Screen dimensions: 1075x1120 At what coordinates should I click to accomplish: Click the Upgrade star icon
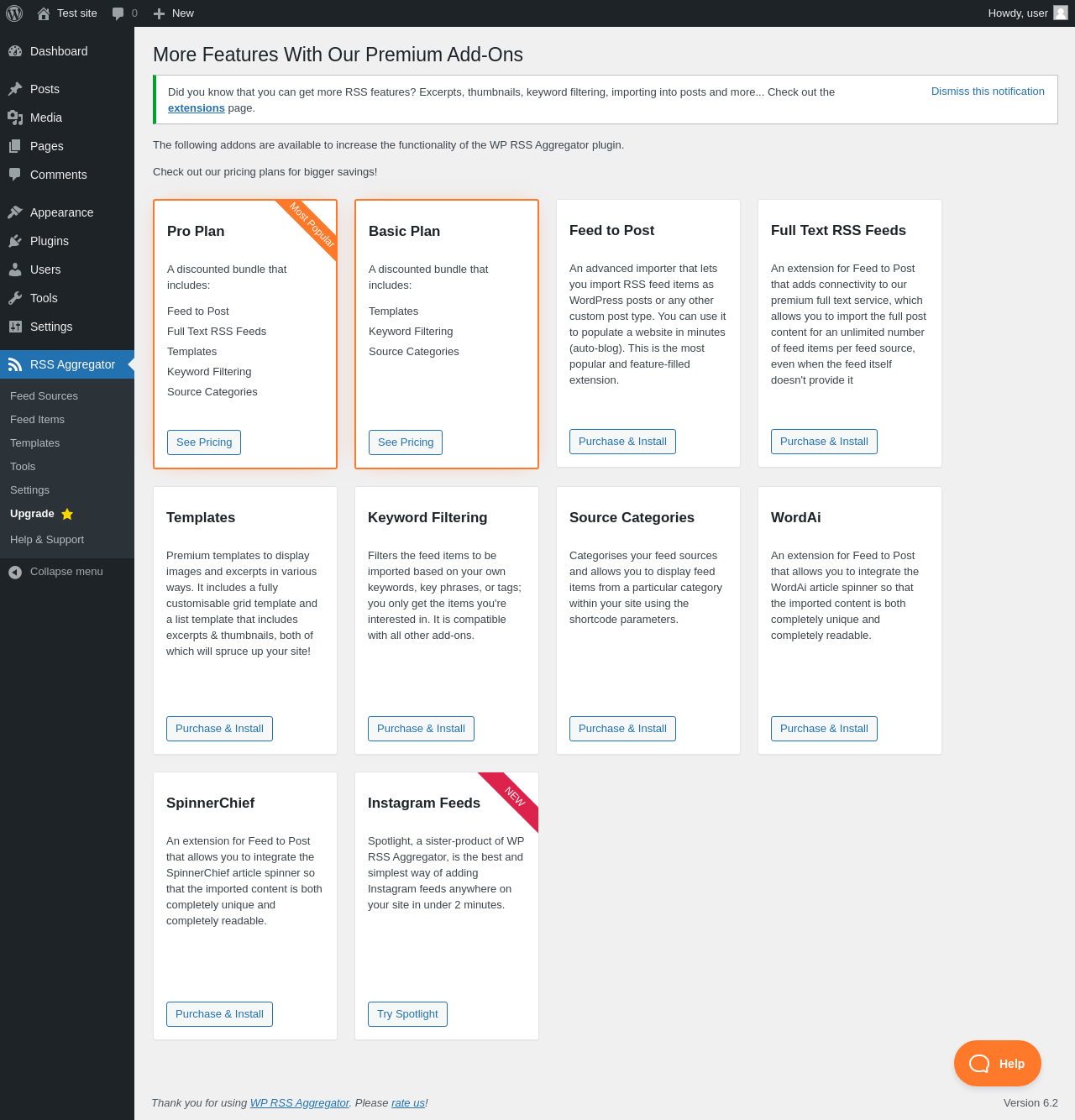[x=67, y=514]
